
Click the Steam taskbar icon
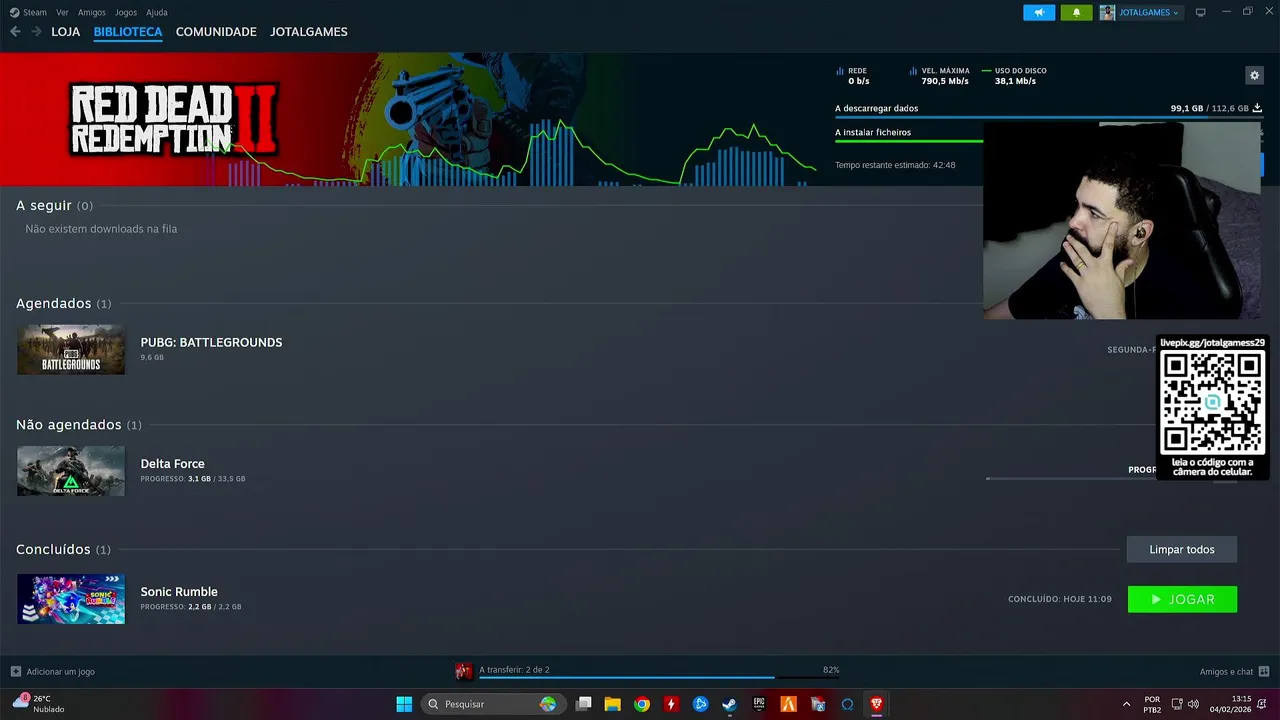(730, 704)
